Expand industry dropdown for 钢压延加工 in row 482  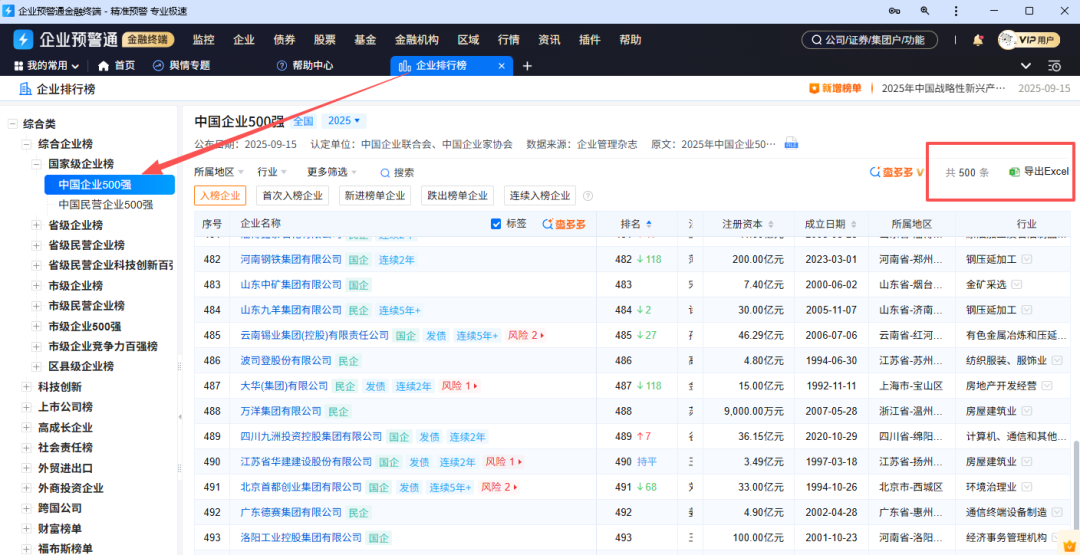[x=1027, y=260]
